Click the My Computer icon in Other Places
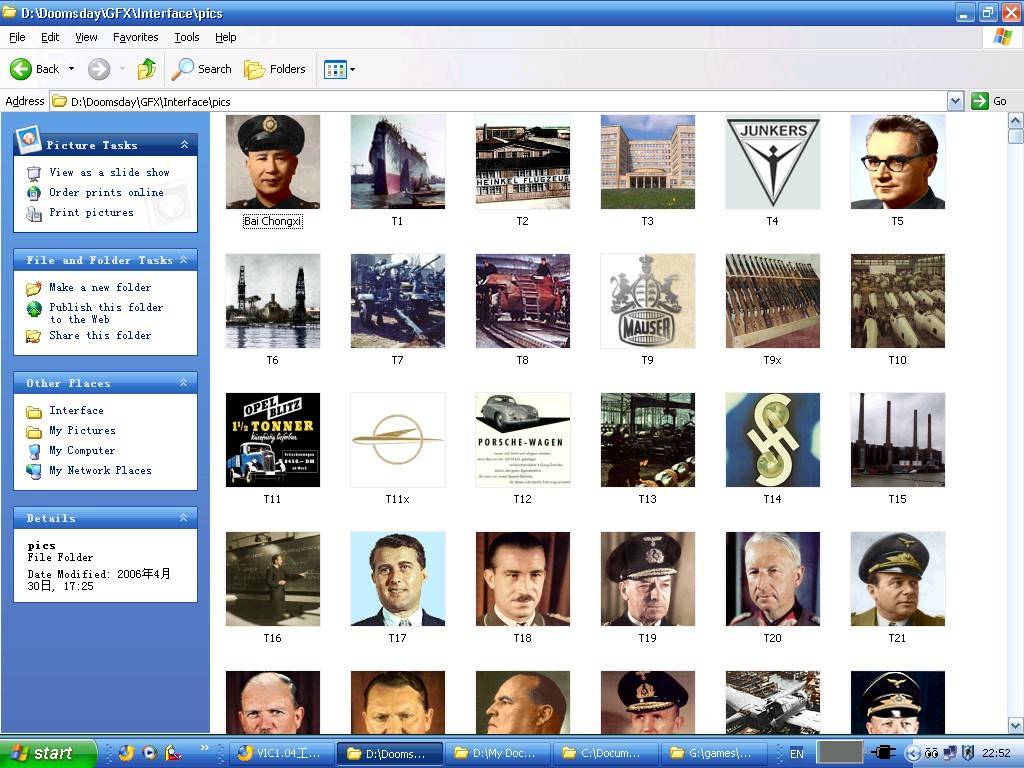Viewport: 1024px width, 768px height. (34, 451)
